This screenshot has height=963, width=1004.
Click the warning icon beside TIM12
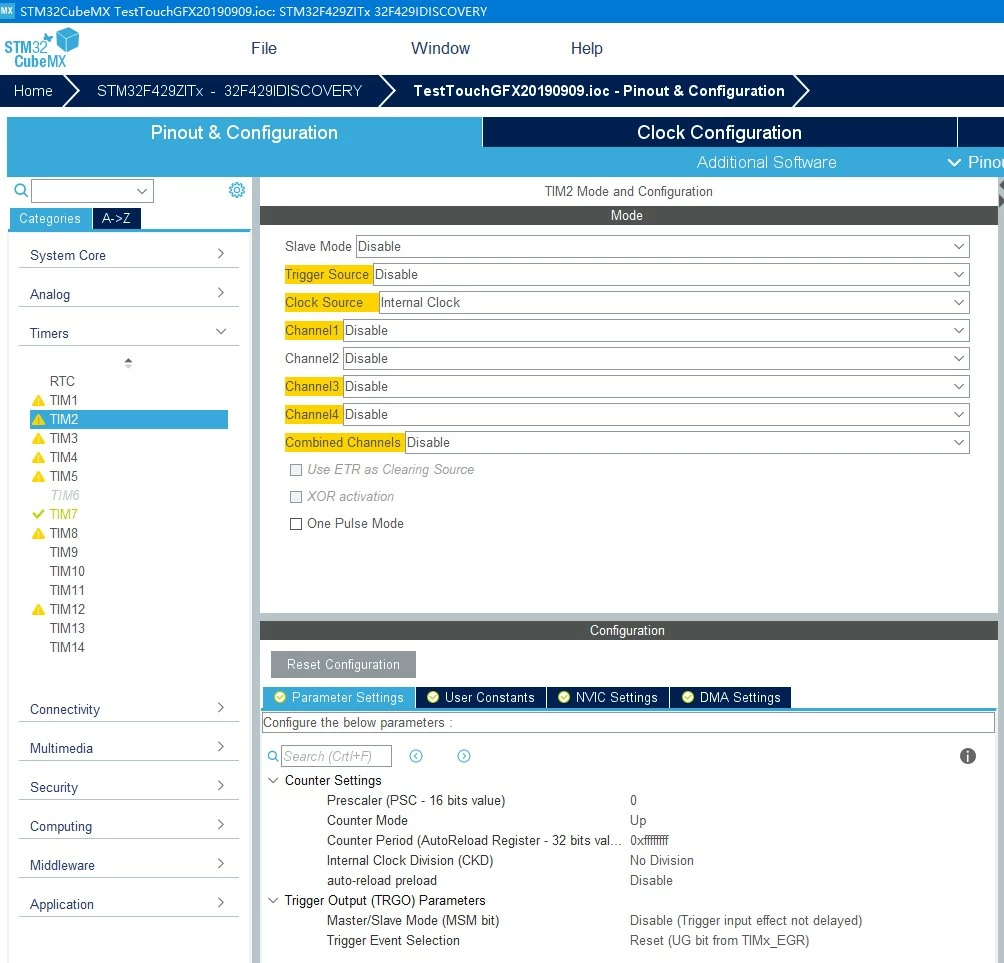point(38,610)
